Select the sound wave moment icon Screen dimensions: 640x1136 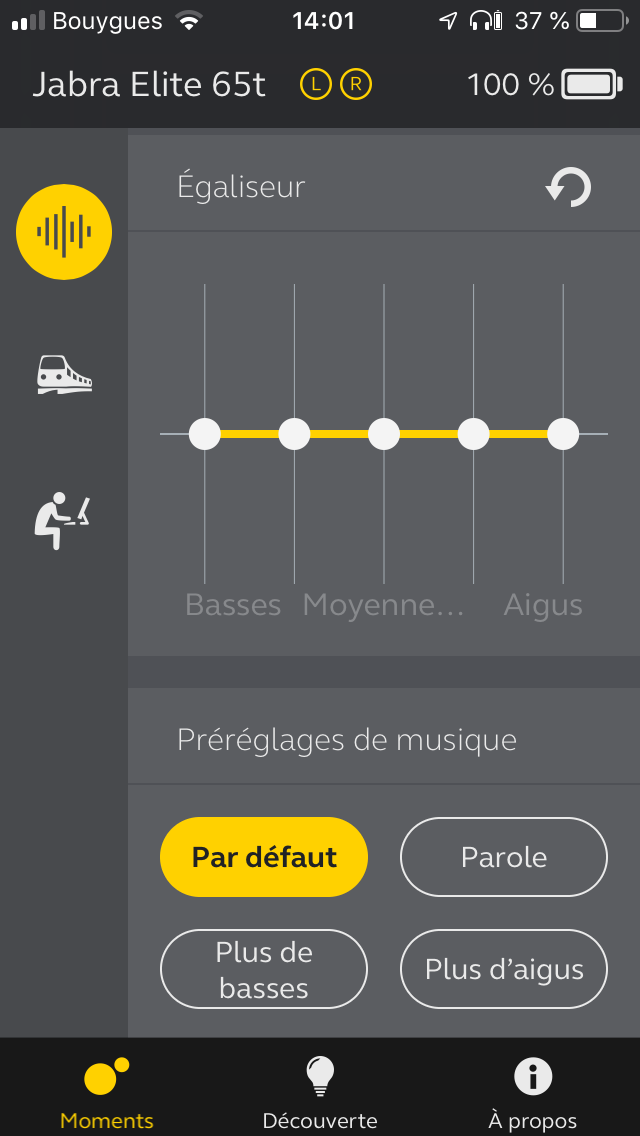click(x=64, y=232)
